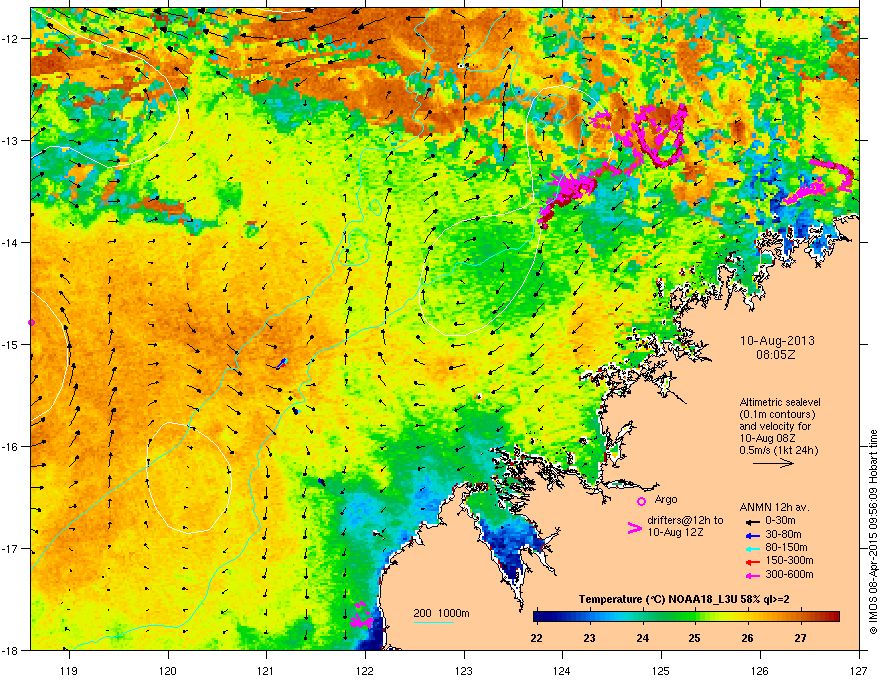Click the 200 1000m bathymetry label
Image resolution: width=880 pixels, height=680 pixels.
(442, 613)
